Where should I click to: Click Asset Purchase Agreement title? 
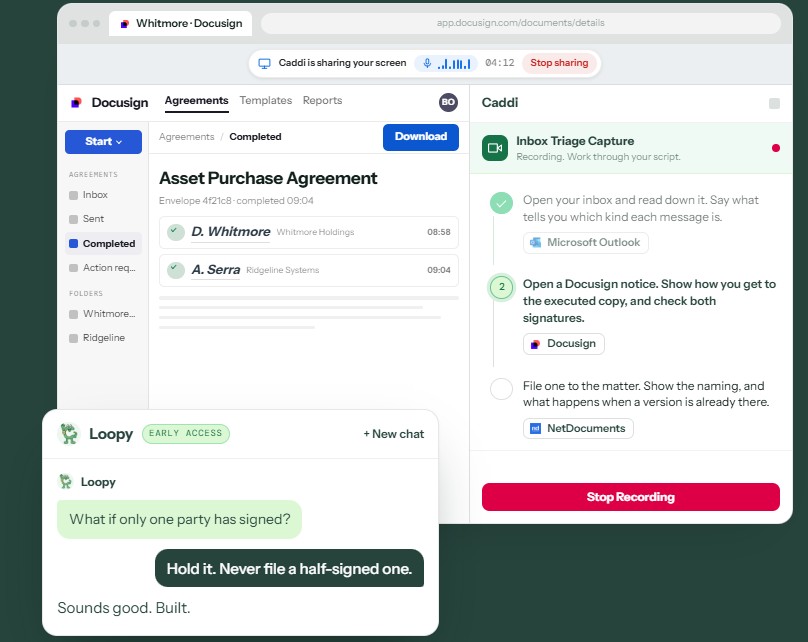[x=268, y=178]
